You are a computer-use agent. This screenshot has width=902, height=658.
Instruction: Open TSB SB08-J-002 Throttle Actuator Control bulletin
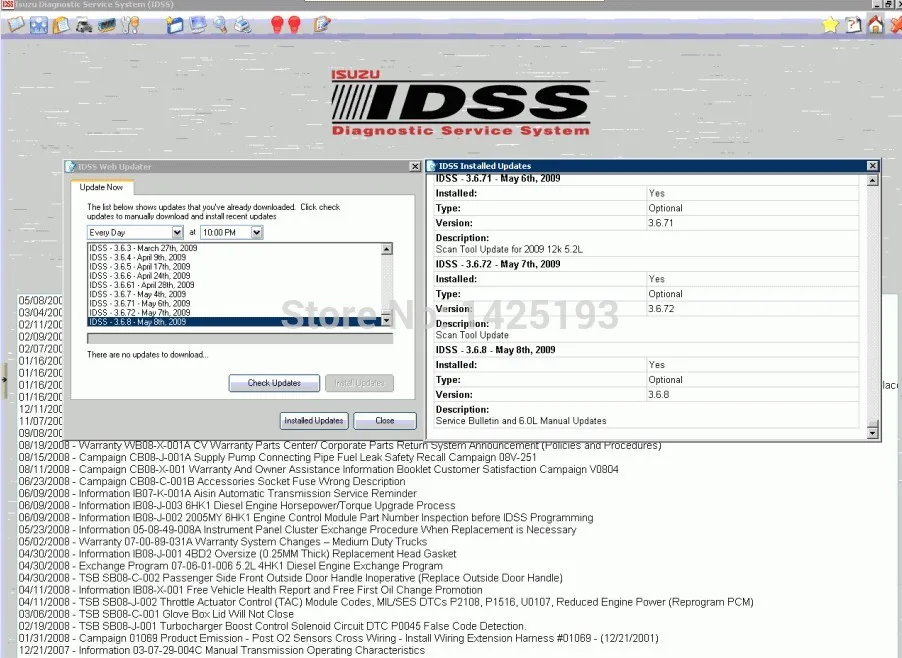pos(386,602)
